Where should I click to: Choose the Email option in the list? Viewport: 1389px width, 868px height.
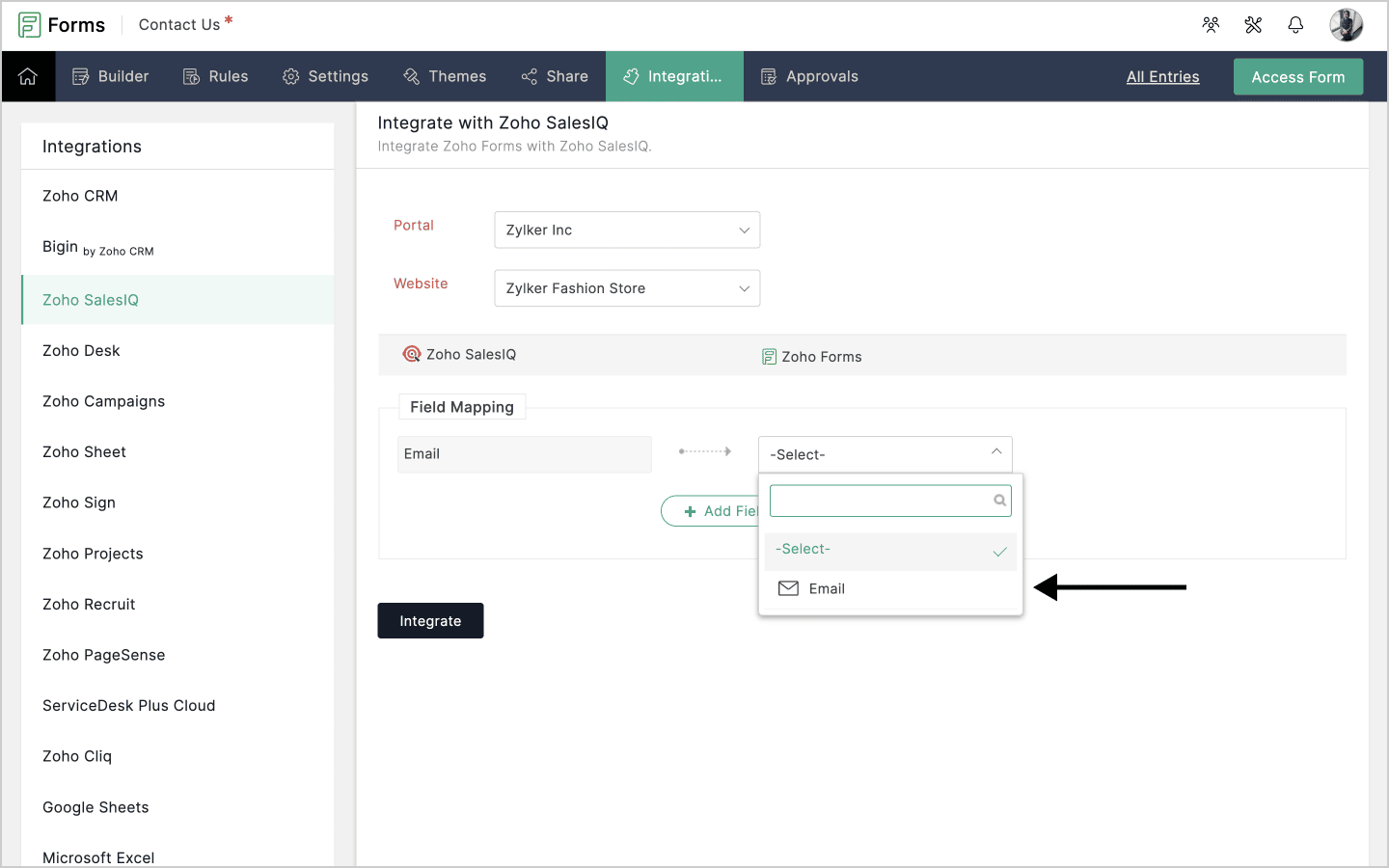[890, 589]
